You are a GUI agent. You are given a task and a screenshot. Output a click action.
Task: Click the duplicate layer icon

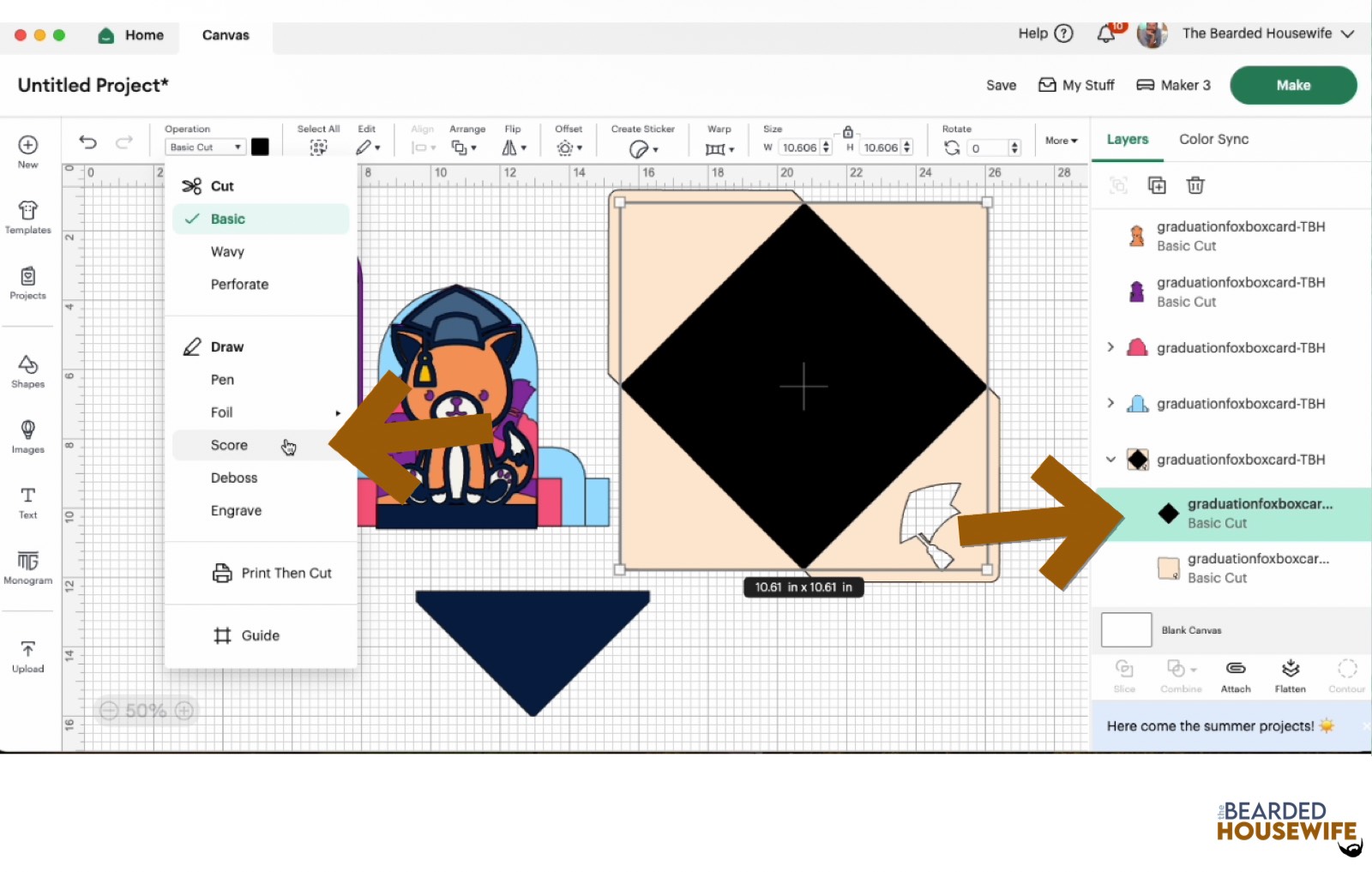1157,185
